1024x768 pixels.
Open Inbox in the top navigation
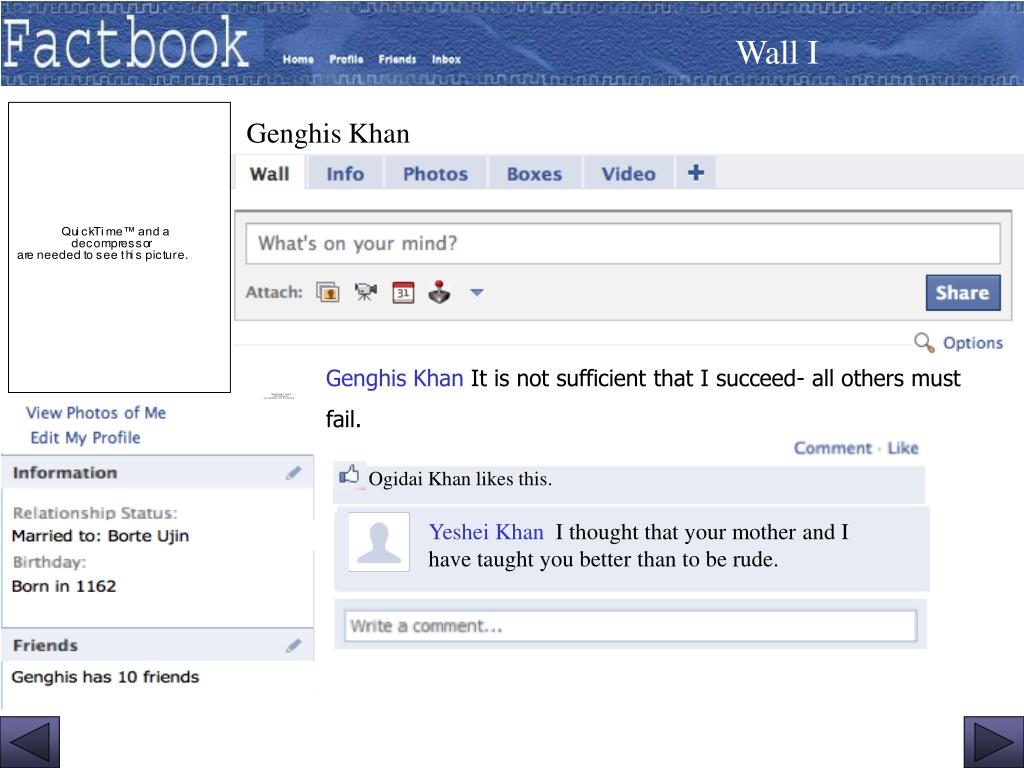(446, 59)
